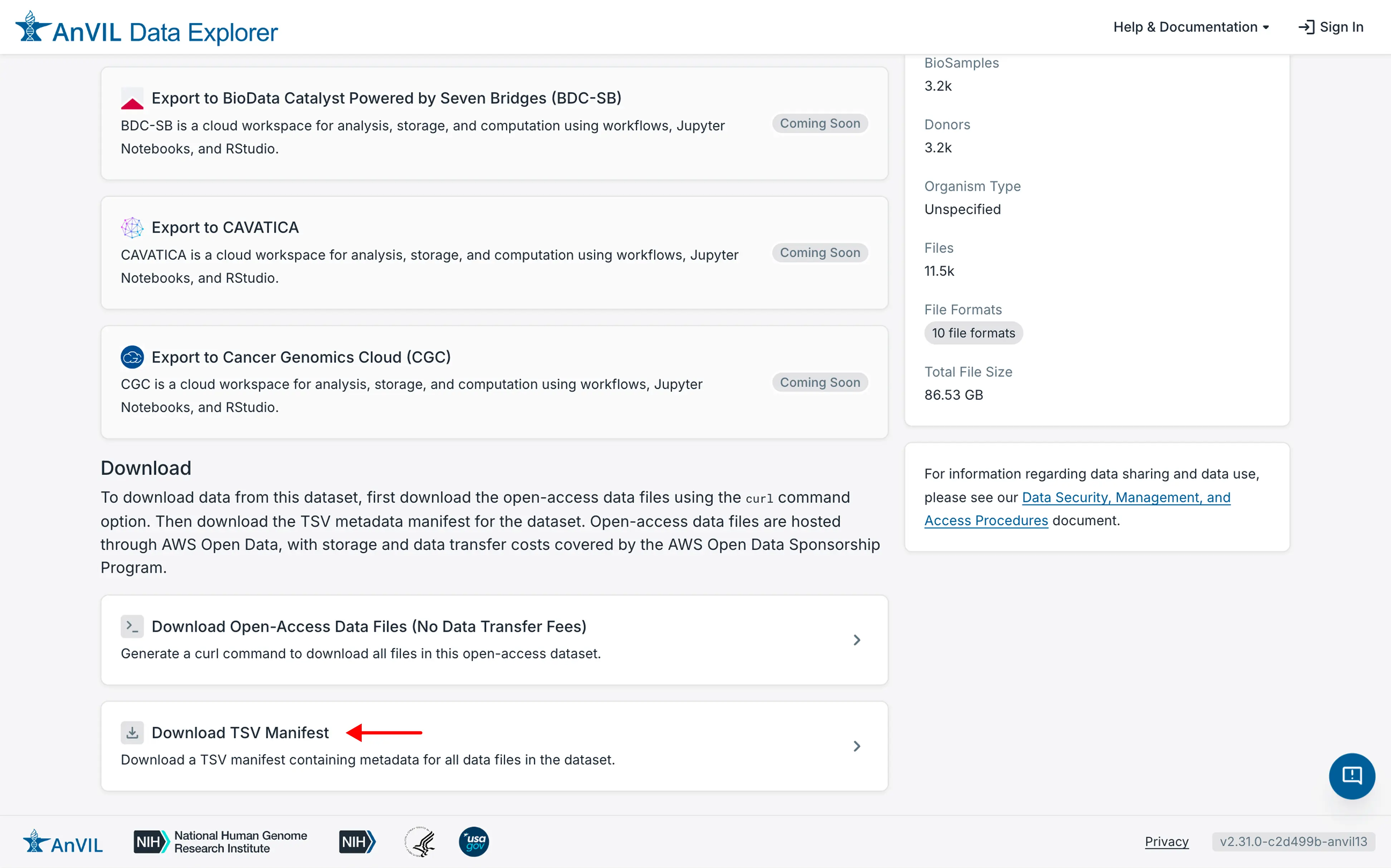
Task: Click the terminal icon for Open-Access downloads
Action: (132, 626)
